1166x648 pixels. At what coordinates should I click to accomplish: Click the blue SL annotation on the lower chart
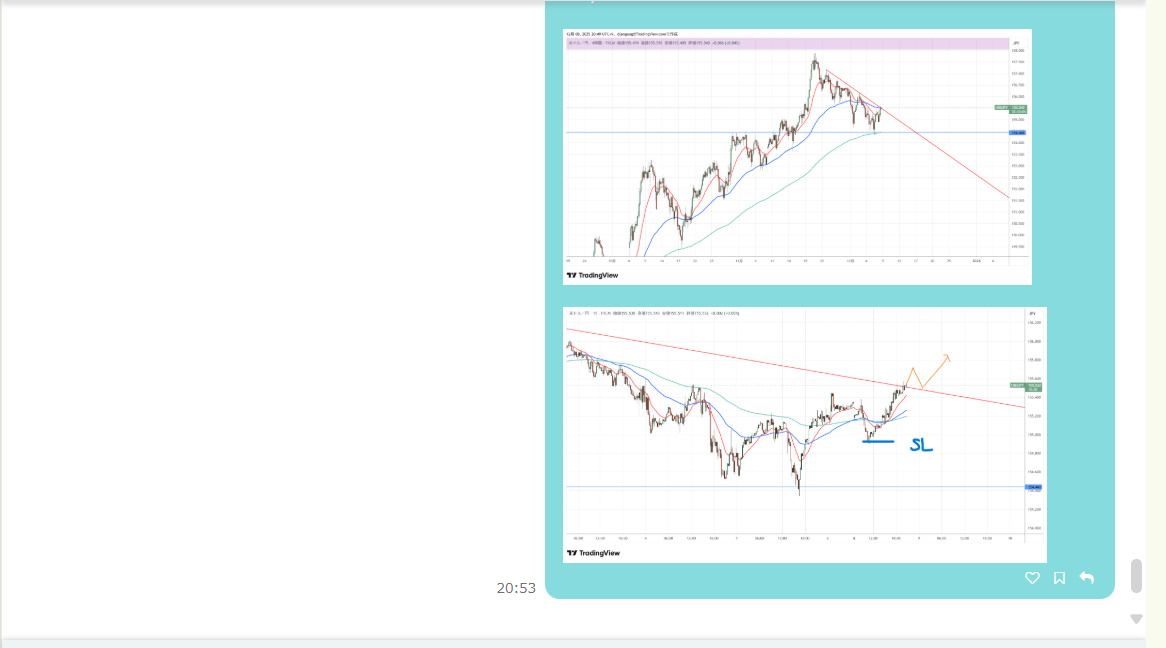[x=921, y=445]
